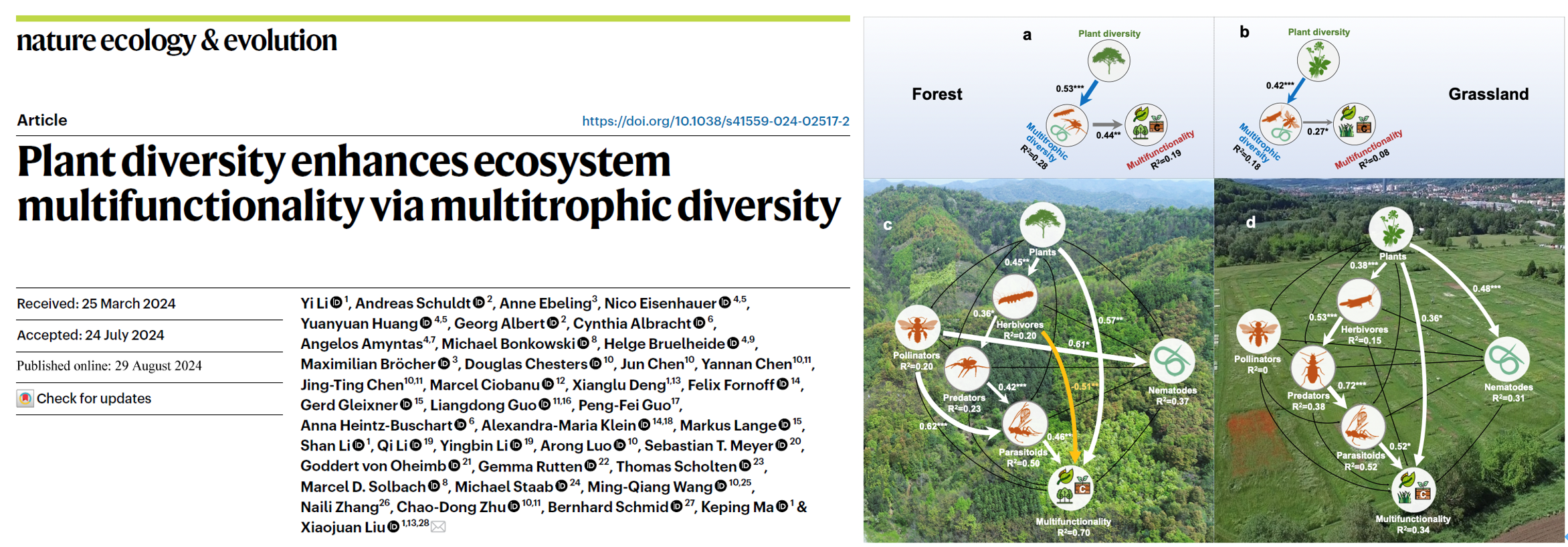Click the tree icon in panel a

[x=1108, y=61]
